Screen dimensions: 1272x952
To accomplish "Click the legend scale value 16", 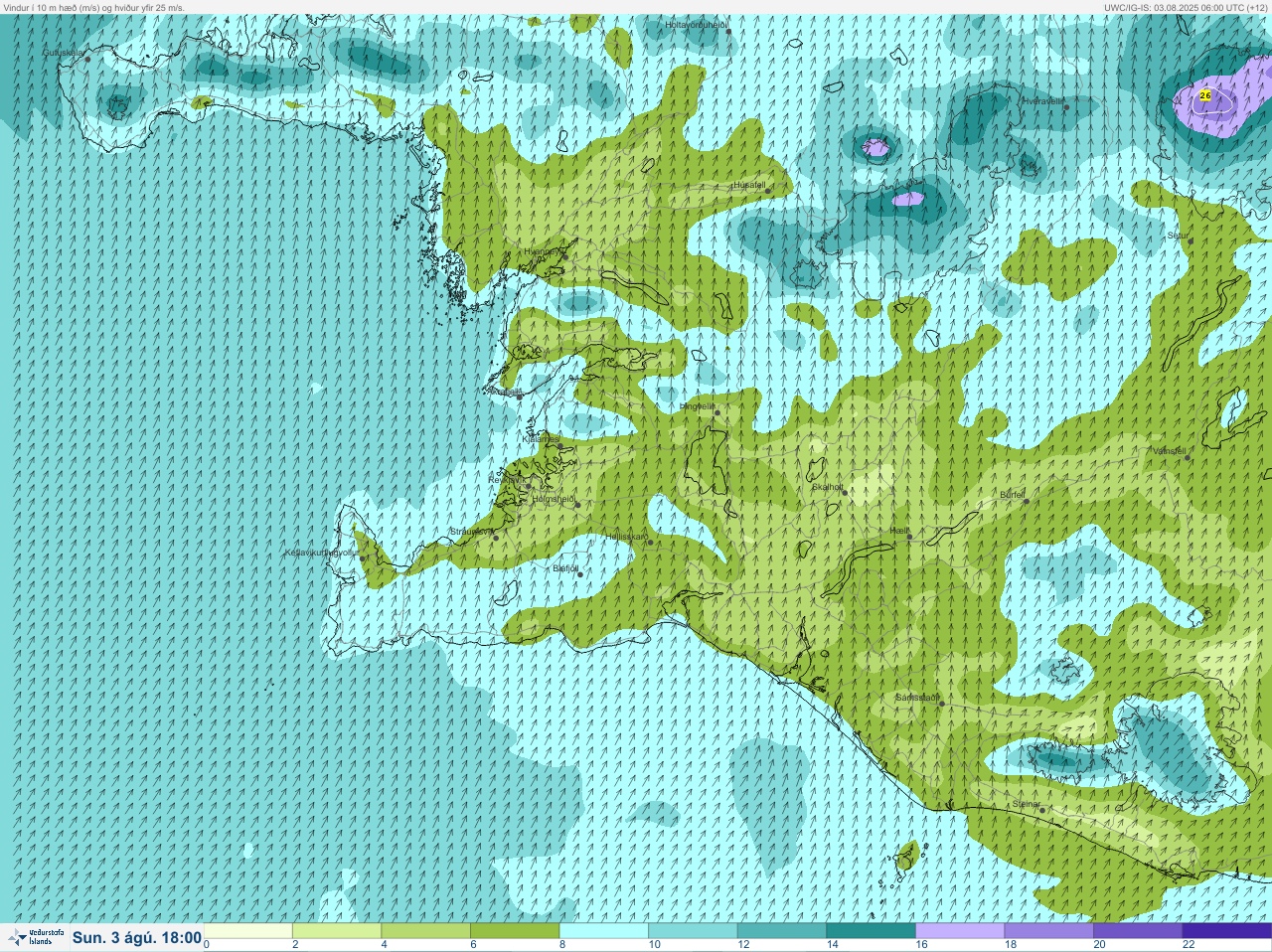I will (922, 945).
